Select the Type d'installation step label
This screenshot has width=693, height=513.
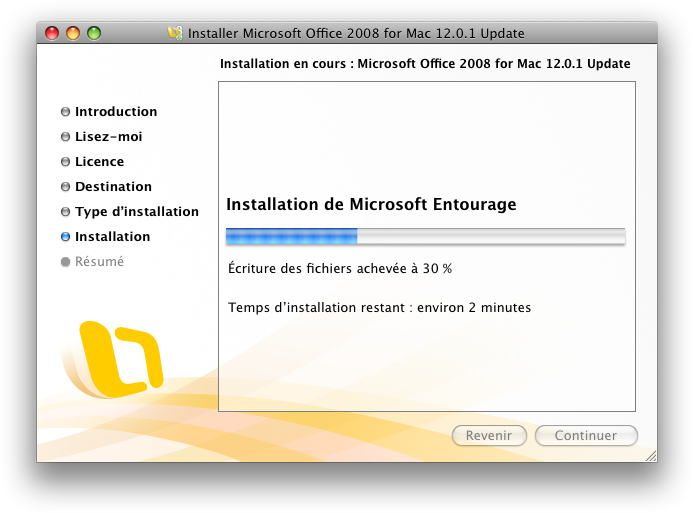click(x=136, y=212)
